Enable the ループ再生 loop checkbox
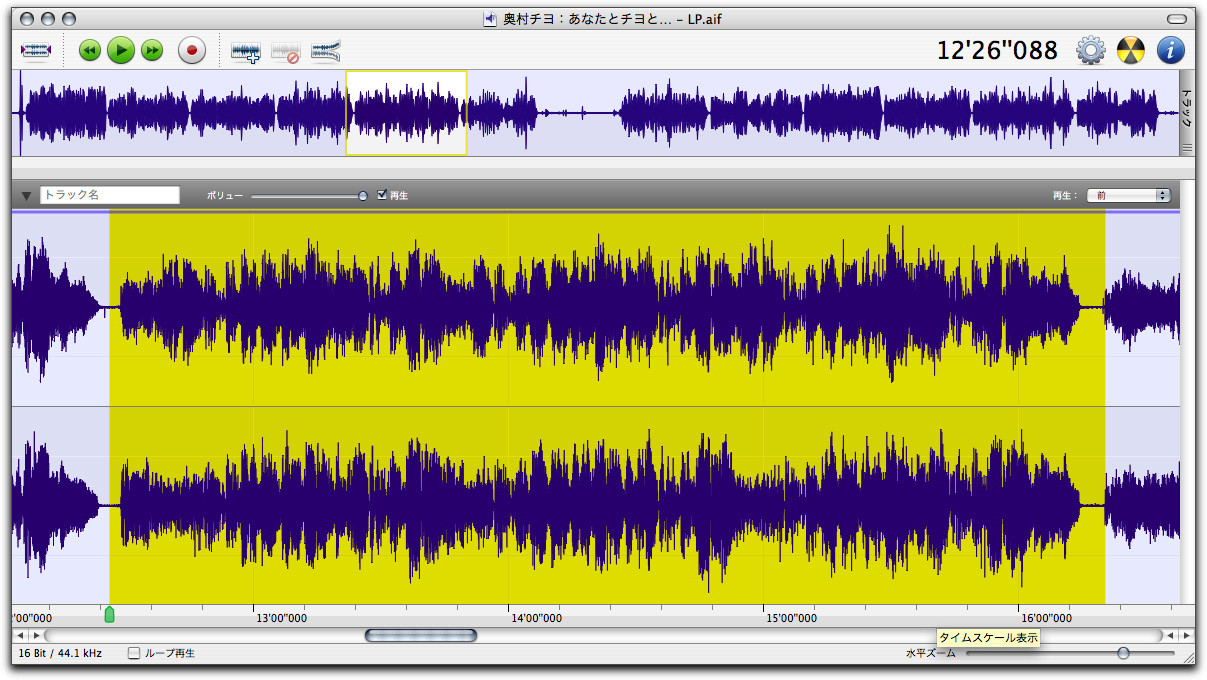1207x680 pixels. [134, 653]
